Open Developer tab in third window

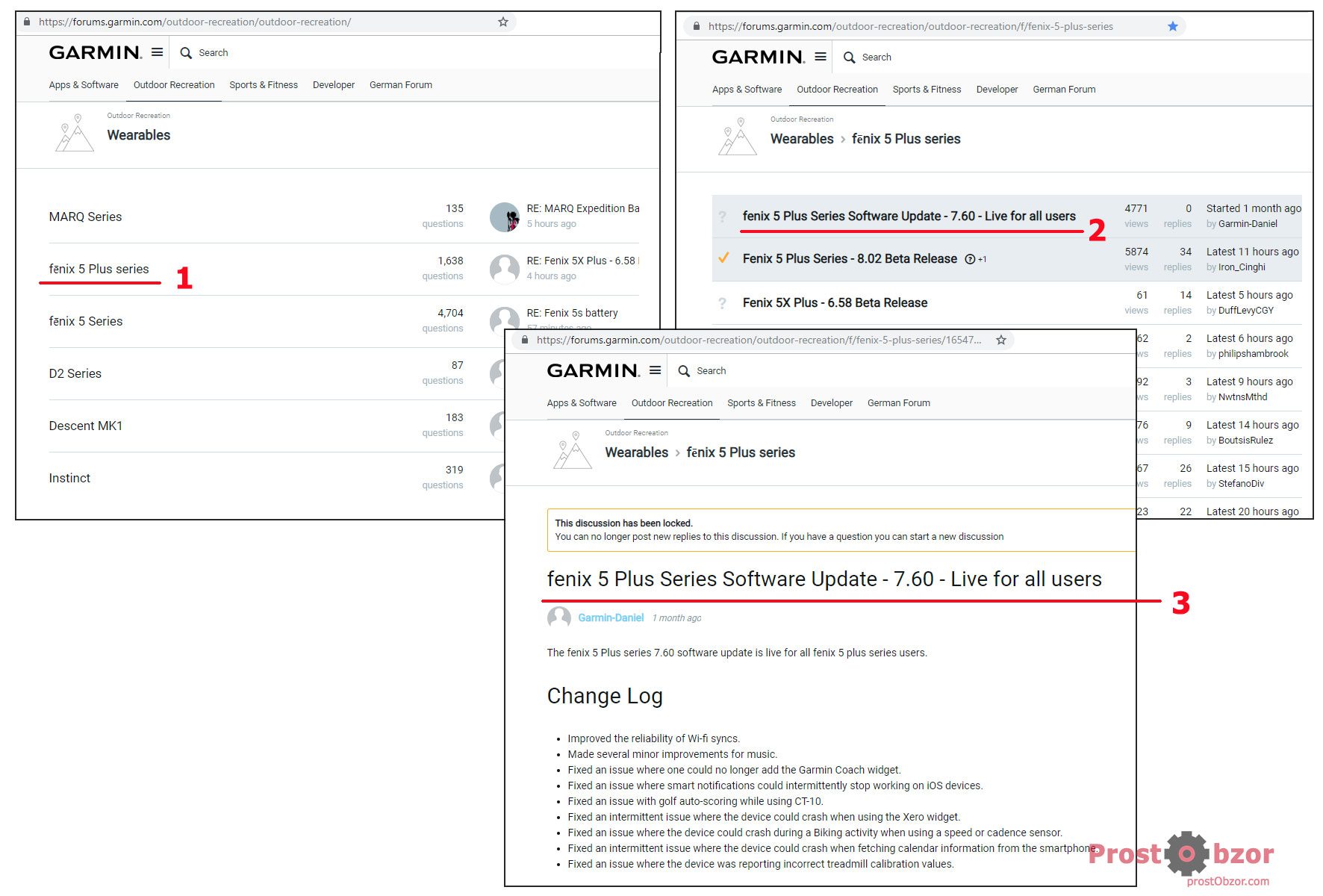pos(832,403)
